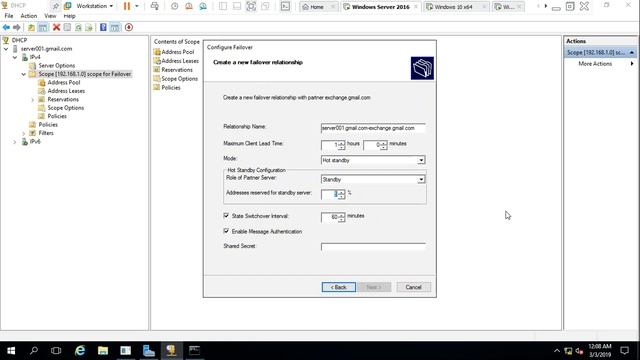Viewport: 640px width, 360px height.
Task: Expand the Reservations tree node
Action: coord(33,100)
